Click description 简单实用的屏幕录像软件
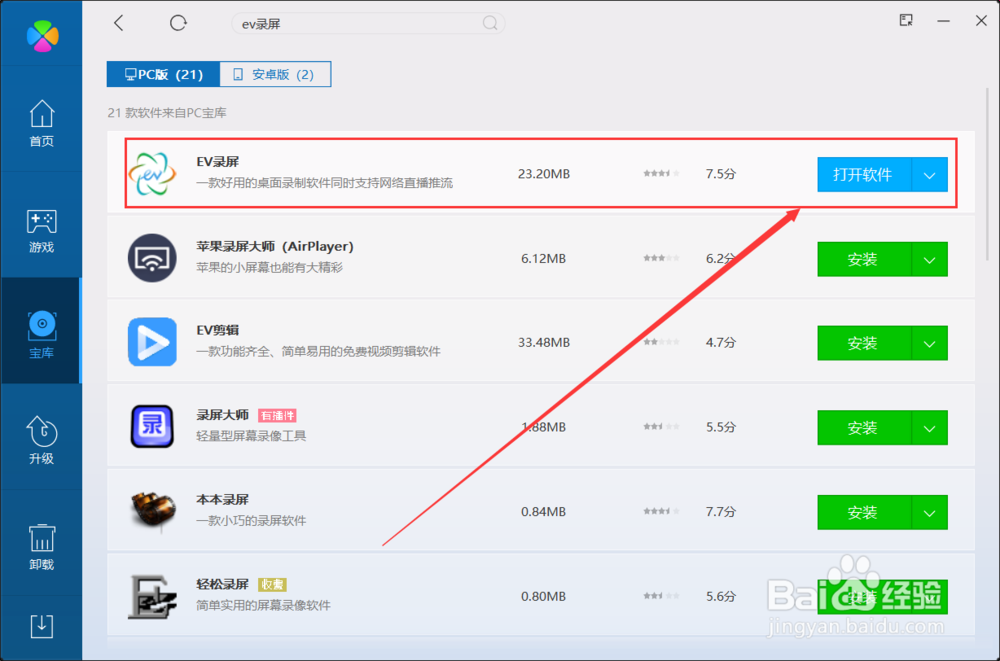Screen dimensions: 1000x661 point(263,605)
